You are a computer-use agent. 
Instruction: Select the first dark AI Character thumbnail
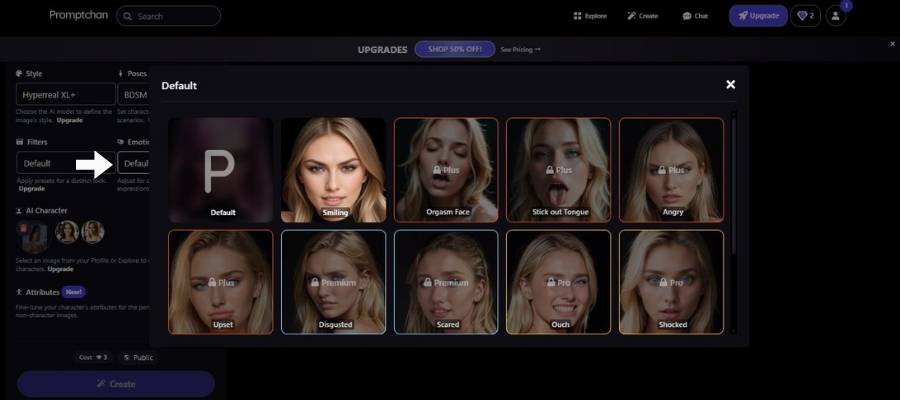point(34,236)
